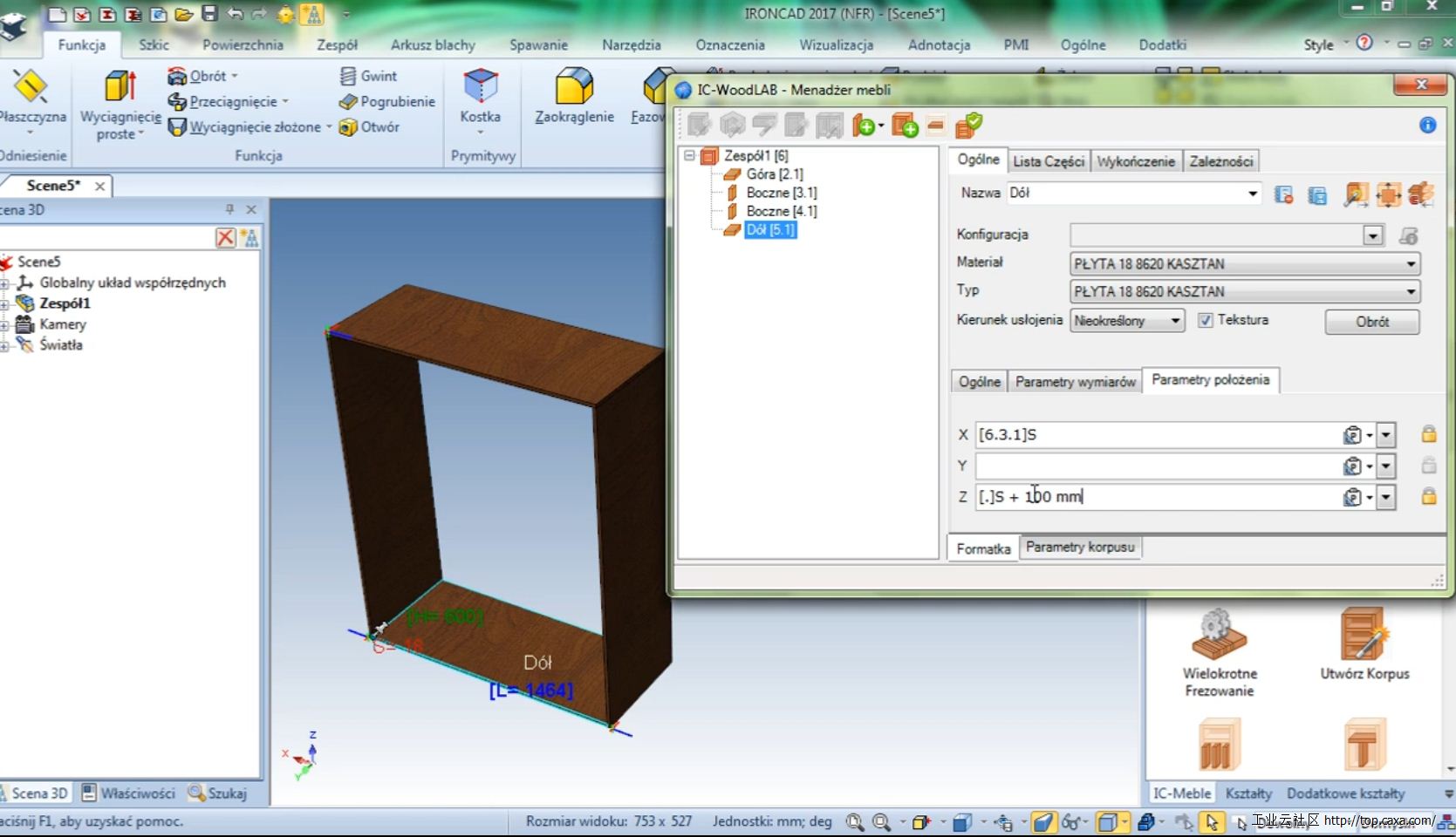Click the configuration settings icon beside Konfiguracja

click(1408, 235)
